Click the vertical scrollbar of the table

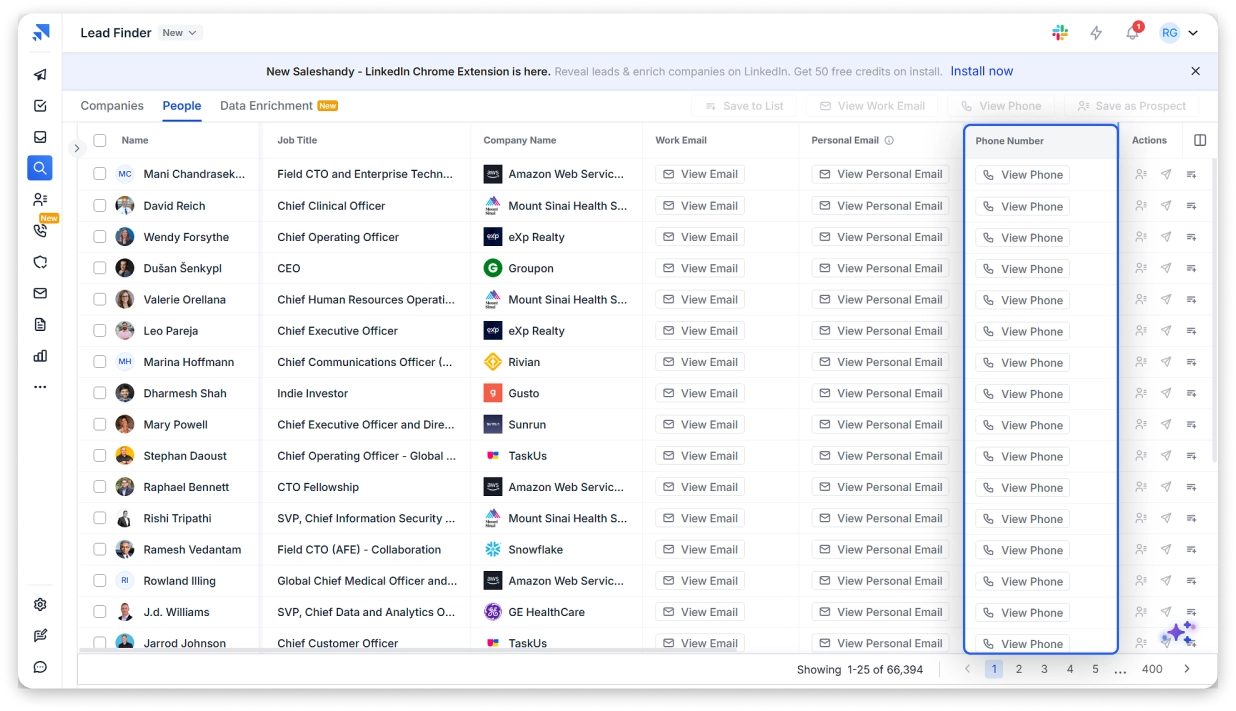(1214, 310)
